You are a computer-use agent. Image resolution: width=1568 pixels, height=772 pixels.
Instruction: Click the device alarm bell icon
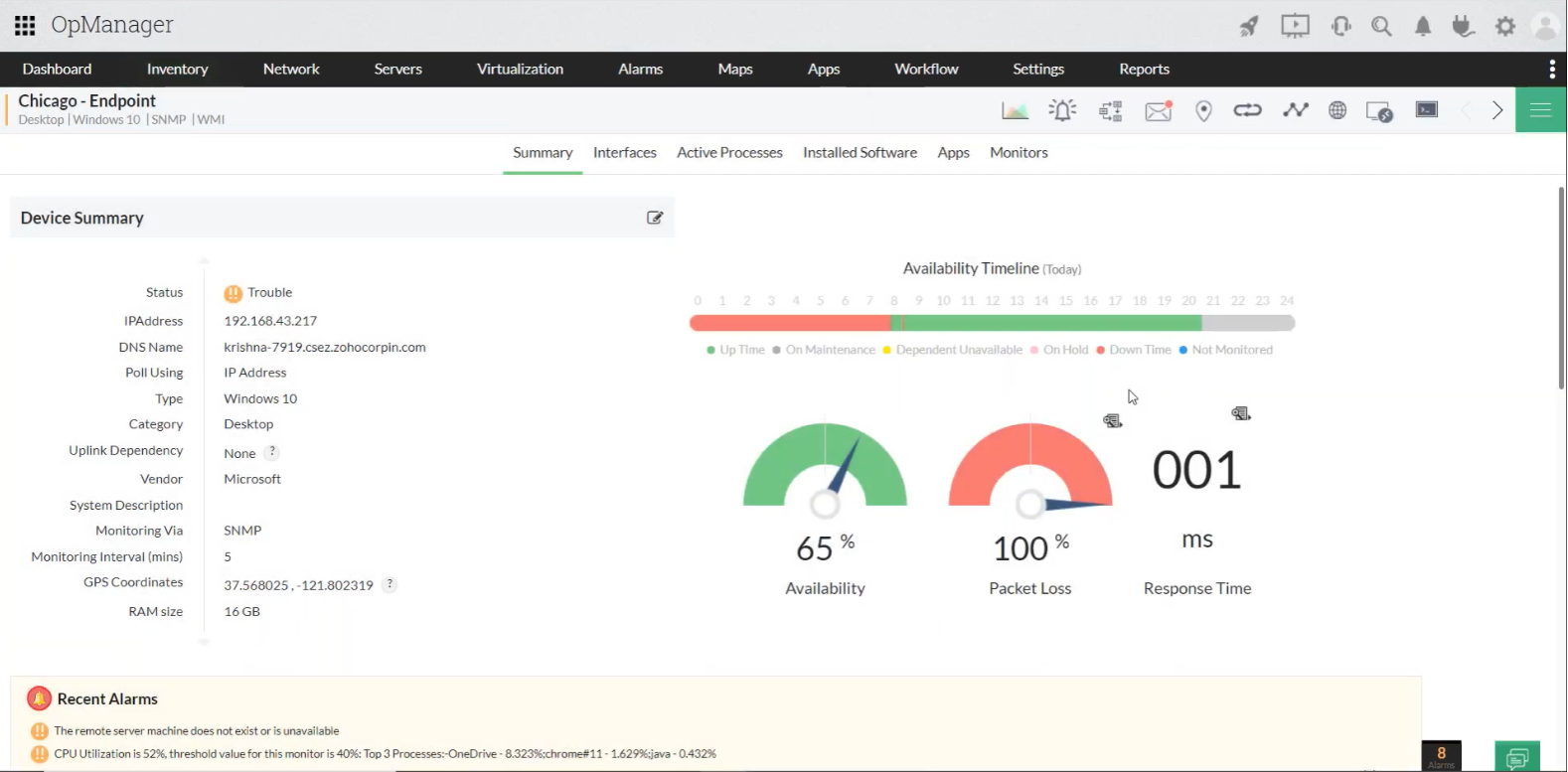[x=1062, y=110]
